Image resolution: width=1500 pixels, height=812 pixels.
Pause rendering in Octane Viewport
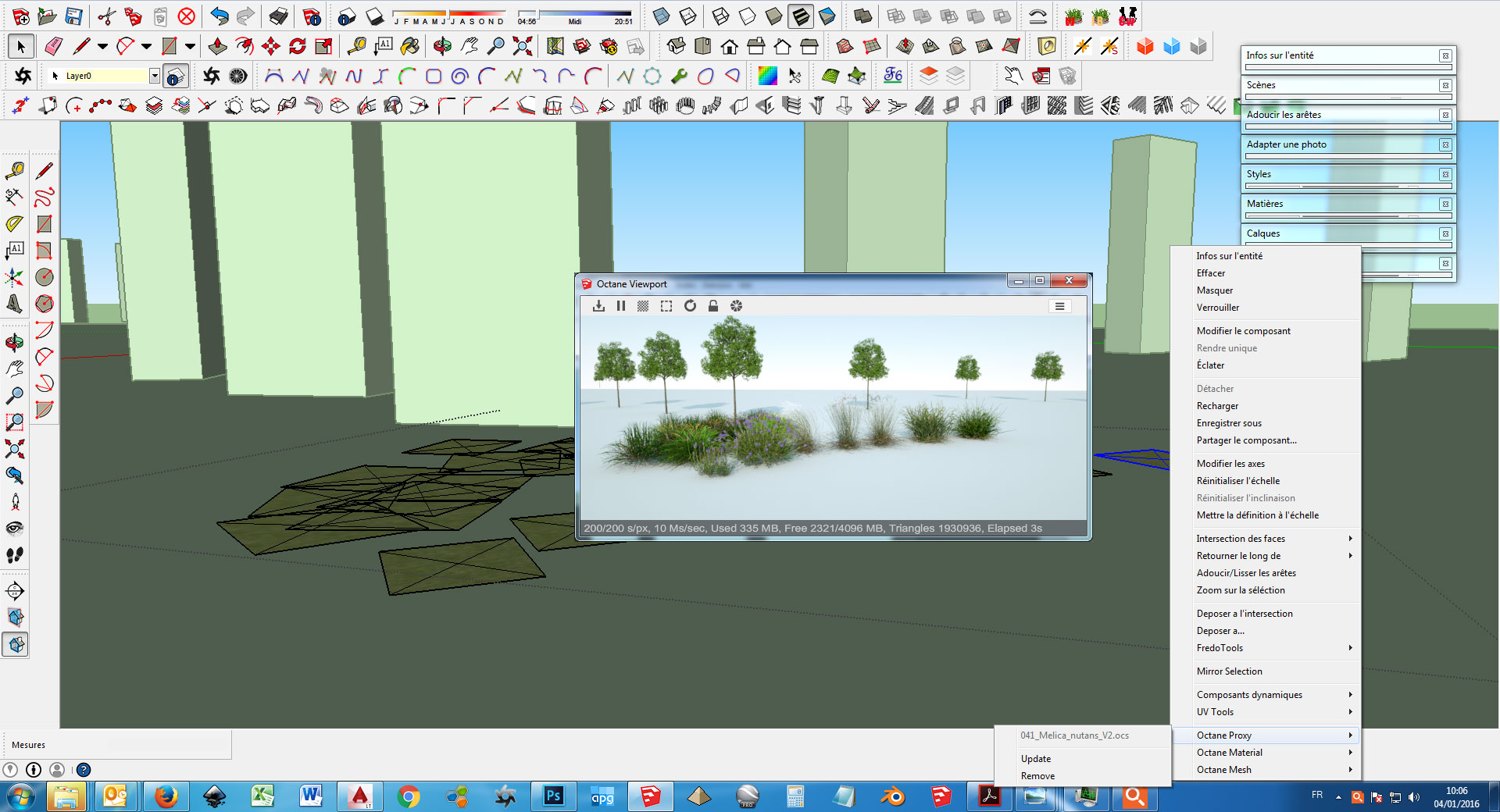pyautogui.click(x=620, y=306)
